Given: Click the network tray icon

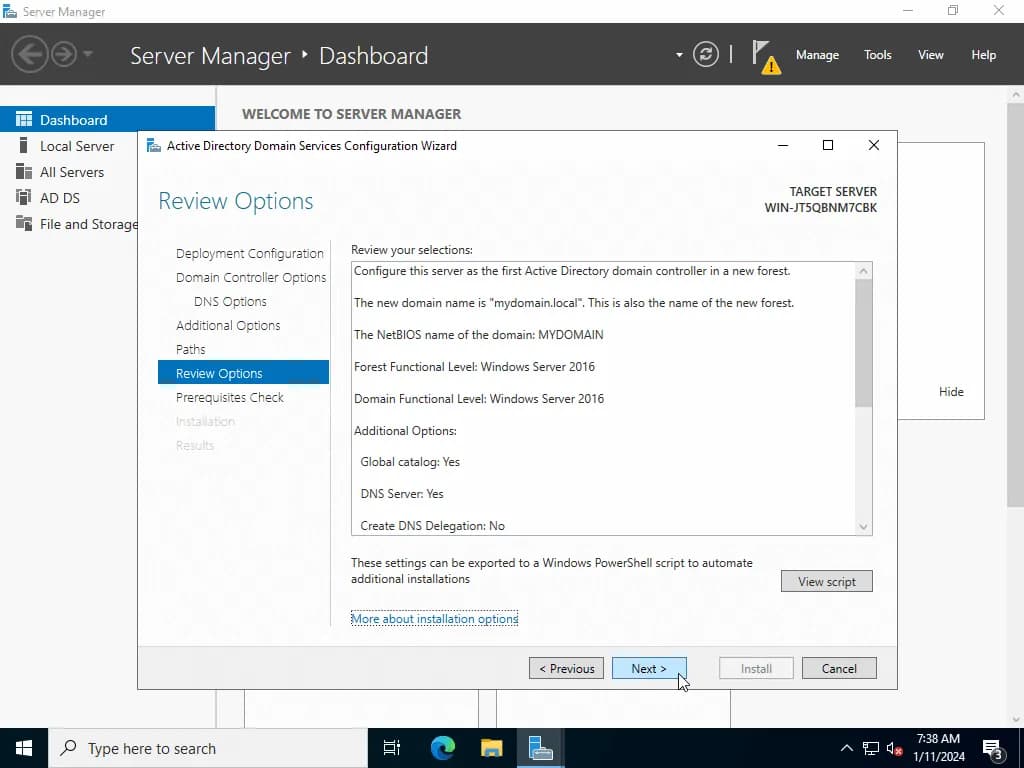Looking at the screenshot, I should [x=871, y=748].
